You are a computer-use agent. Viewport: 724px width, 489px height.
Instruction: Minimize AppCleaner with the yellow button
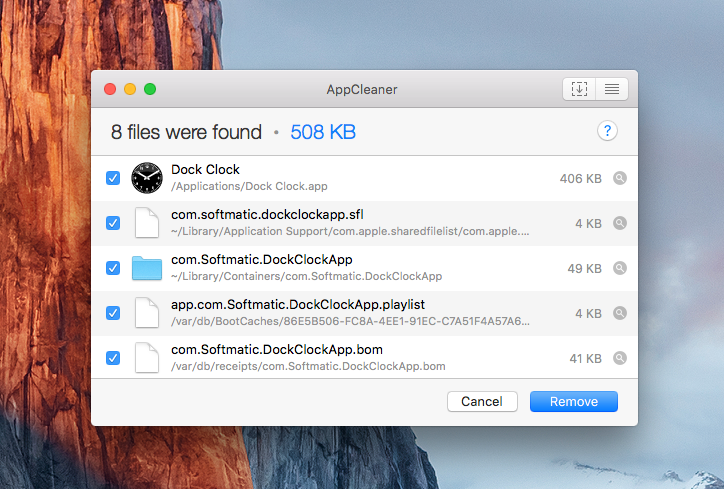click(x=130, y=89)
